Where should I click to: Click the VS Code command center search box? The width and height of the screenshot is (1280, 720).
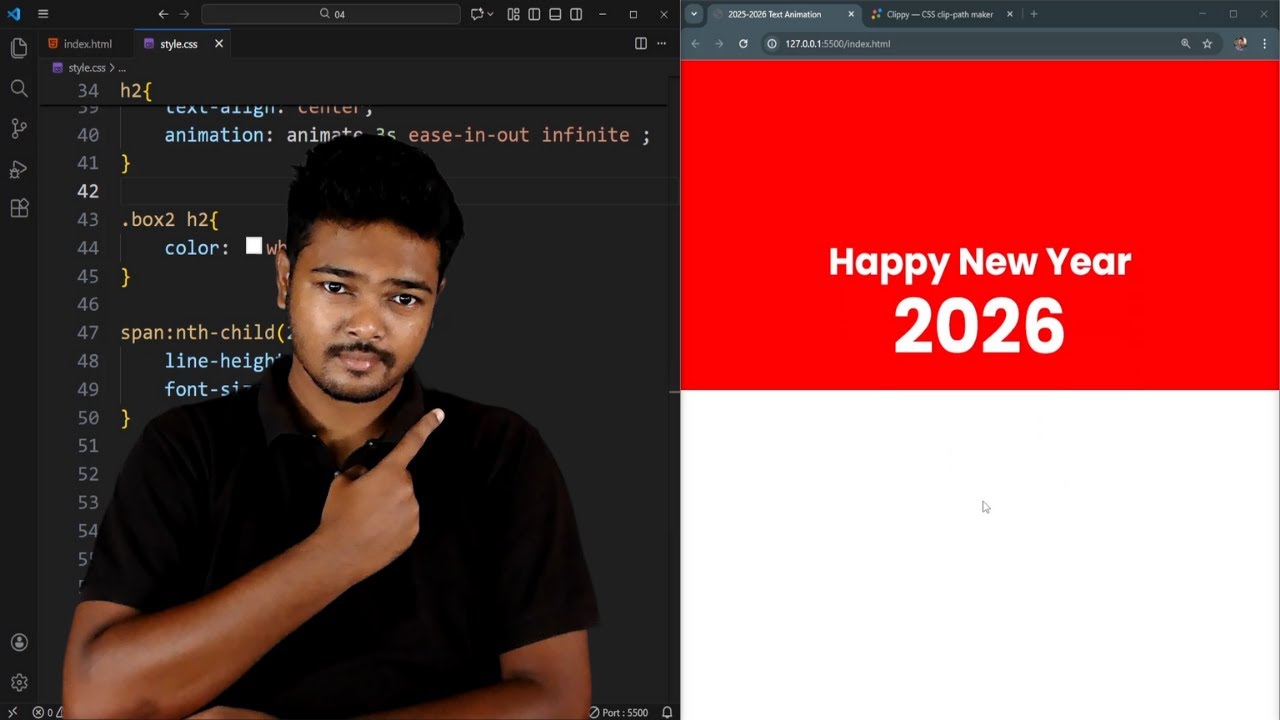[x=331, y=14]
